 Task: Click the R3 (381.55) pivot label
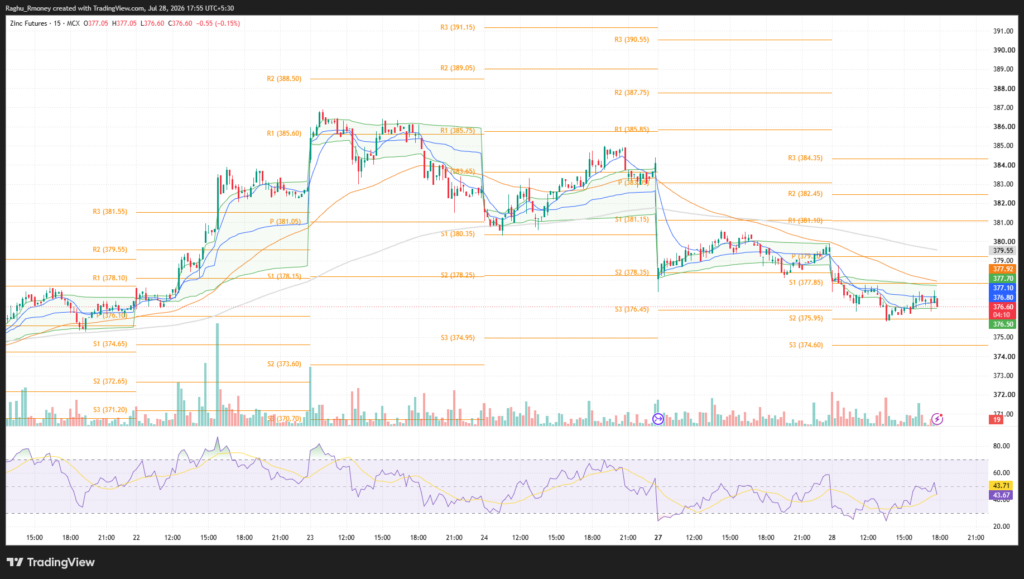coord(110,211)
